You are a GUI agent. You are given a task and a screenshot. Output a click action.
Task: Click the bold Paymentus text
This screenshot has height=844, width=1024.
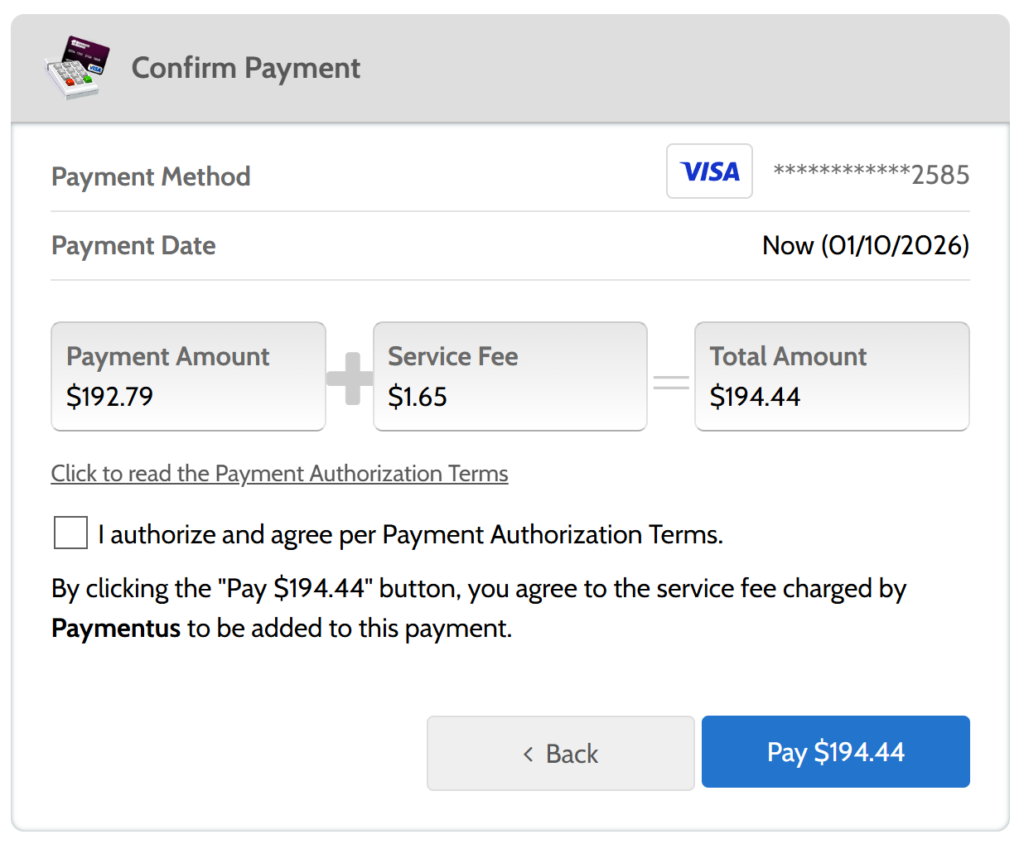click(x=116, y=630)
